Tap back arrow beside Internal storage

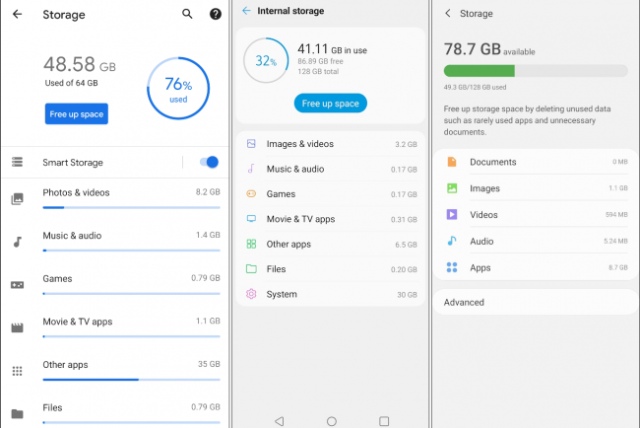click(247, 11)
